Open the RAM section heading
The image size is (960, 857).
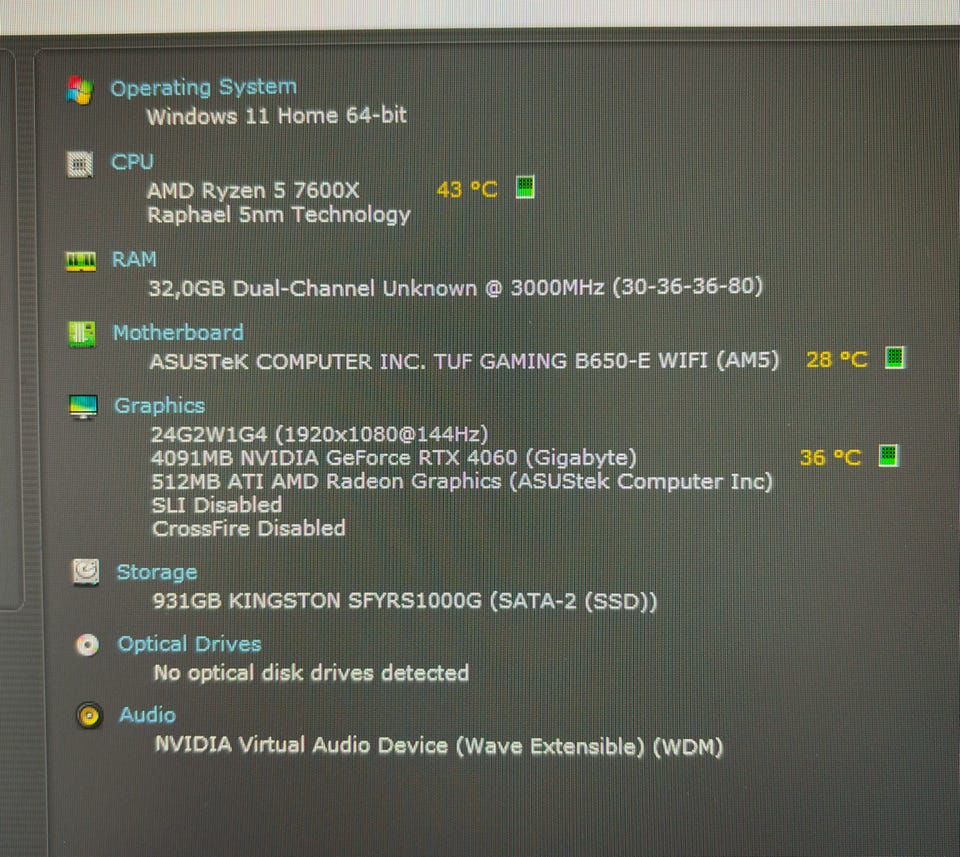134,260
